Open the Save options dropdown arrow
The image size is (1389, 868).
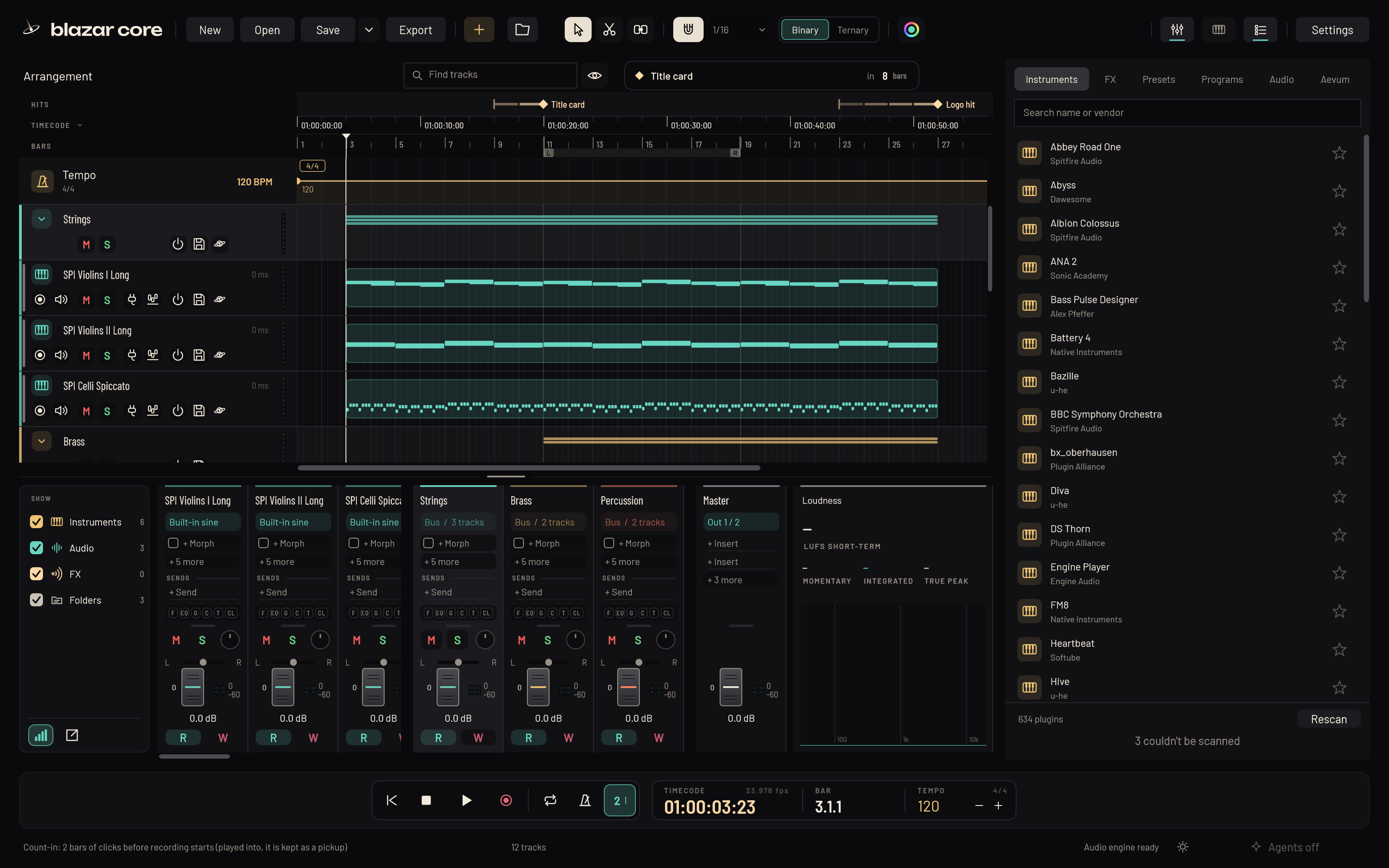pos(369,30)
